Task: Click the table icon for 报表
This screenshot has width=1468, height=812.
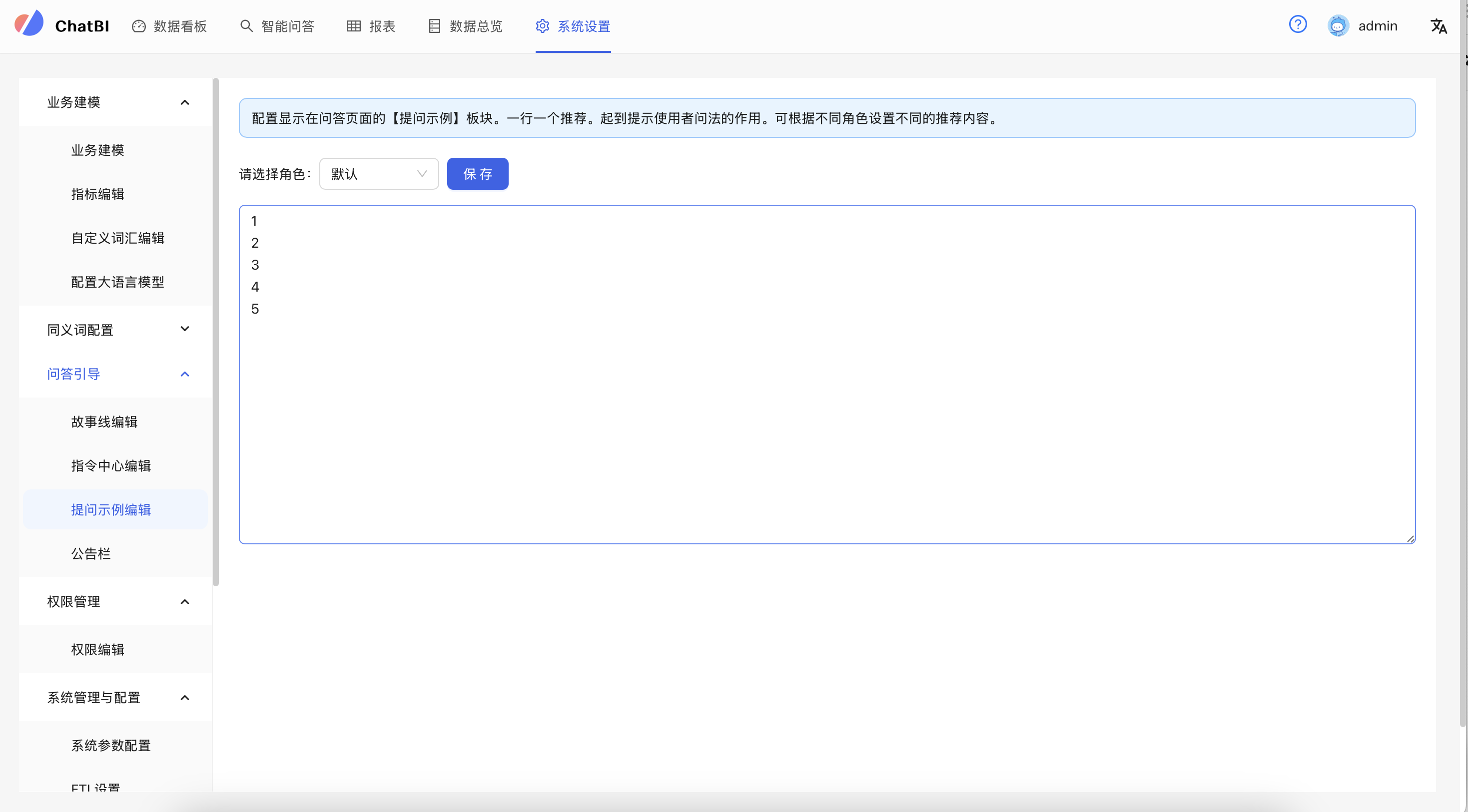Action: pyautogui.click(x=353, y=26)
